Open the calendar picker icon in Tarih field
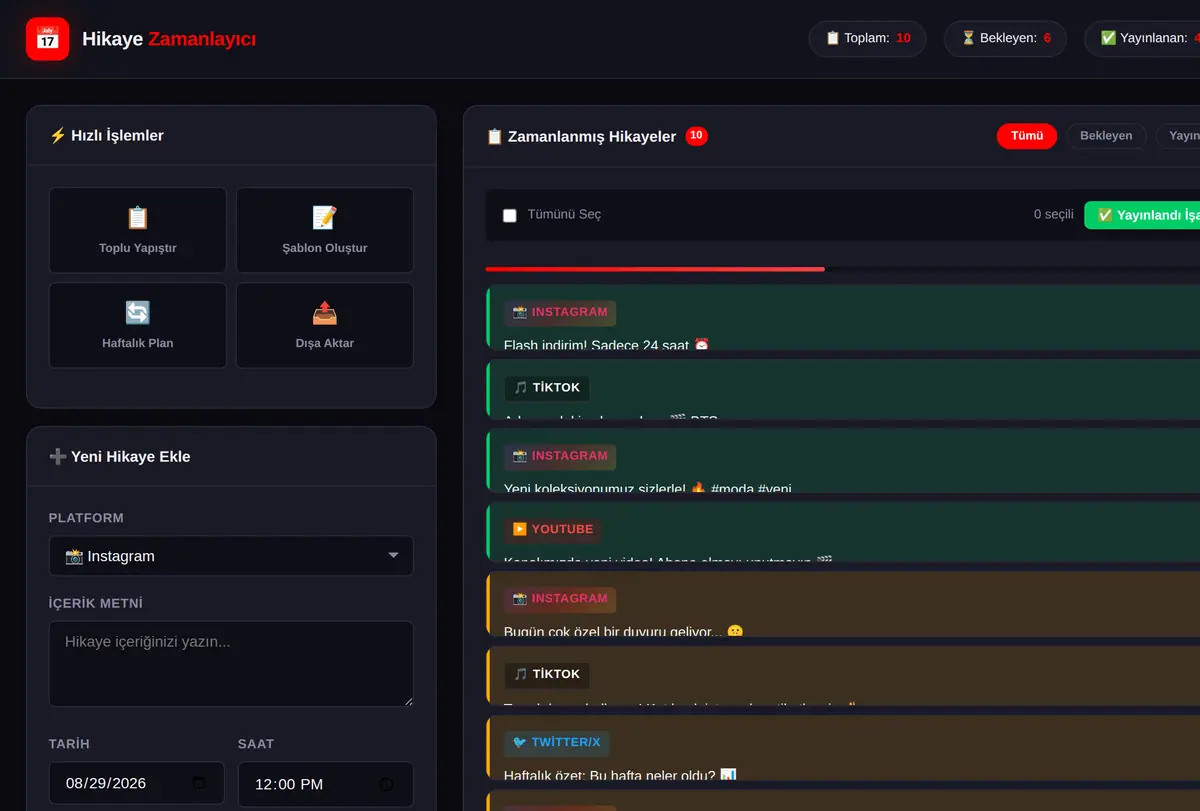The width and height of the screenshot is (1200, 811). (x=199, y=783)
